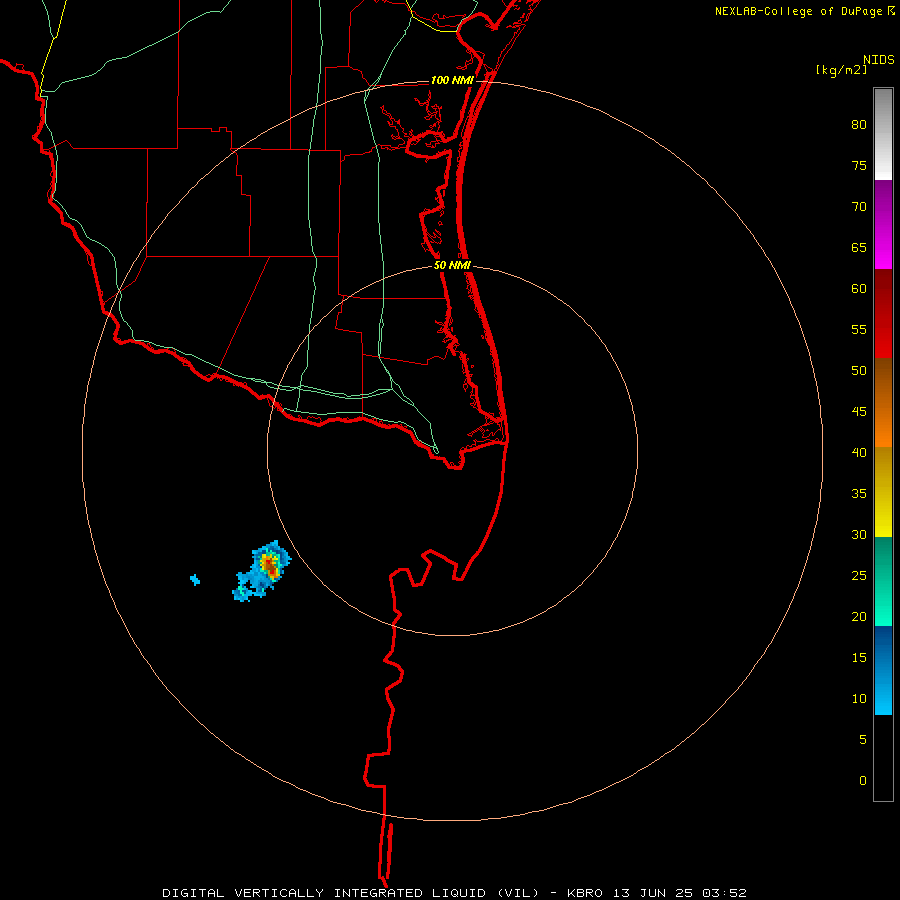
Task: Click the 60 value on the color scale
Action: tap(859, 289)
